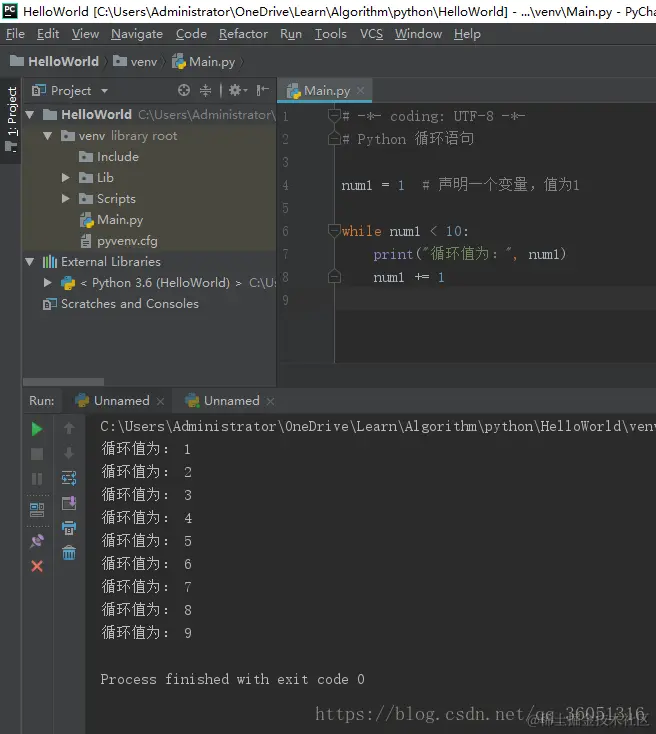
Task: Select pyvenv.cfg file in tree
Action: [x=119, y=241]
